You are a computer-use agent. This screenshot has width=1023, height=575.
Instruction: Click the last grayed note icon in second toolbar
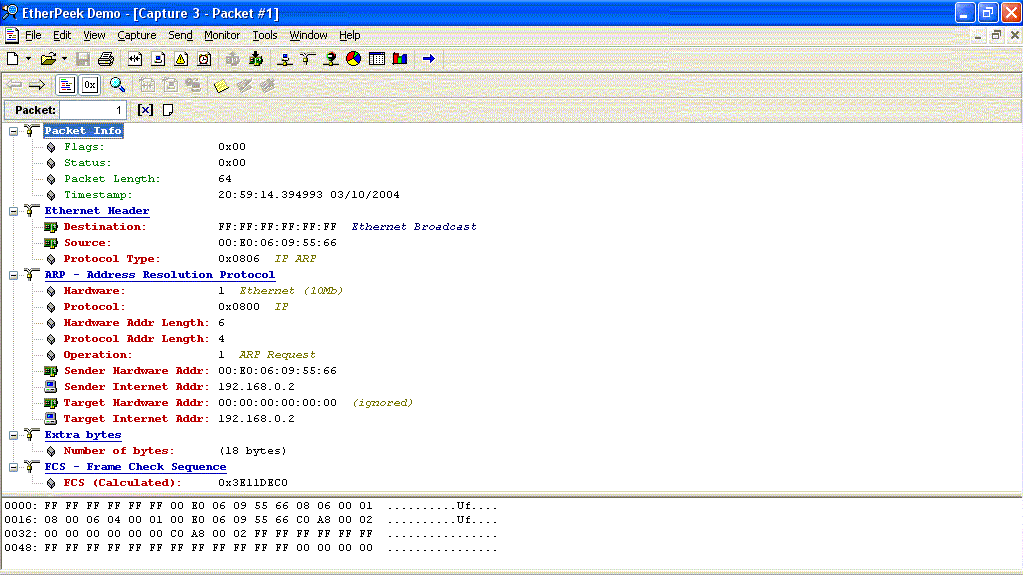(x=267, y=85)
